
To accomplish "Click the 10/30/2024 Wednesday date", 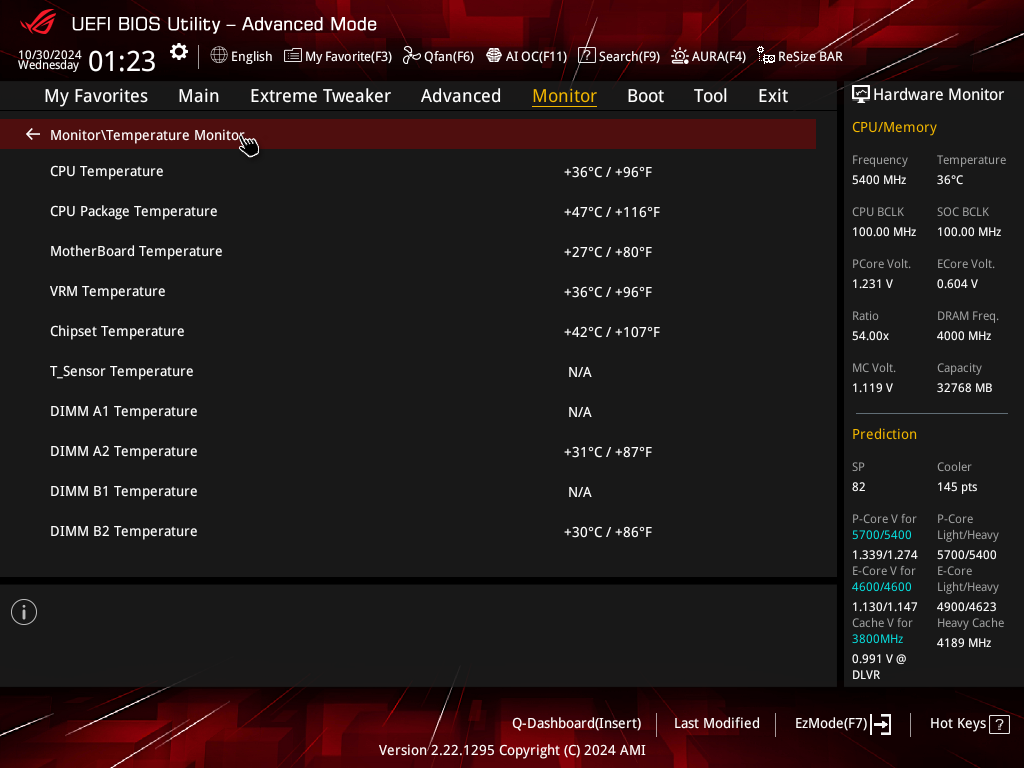I will tap(50, 59).
